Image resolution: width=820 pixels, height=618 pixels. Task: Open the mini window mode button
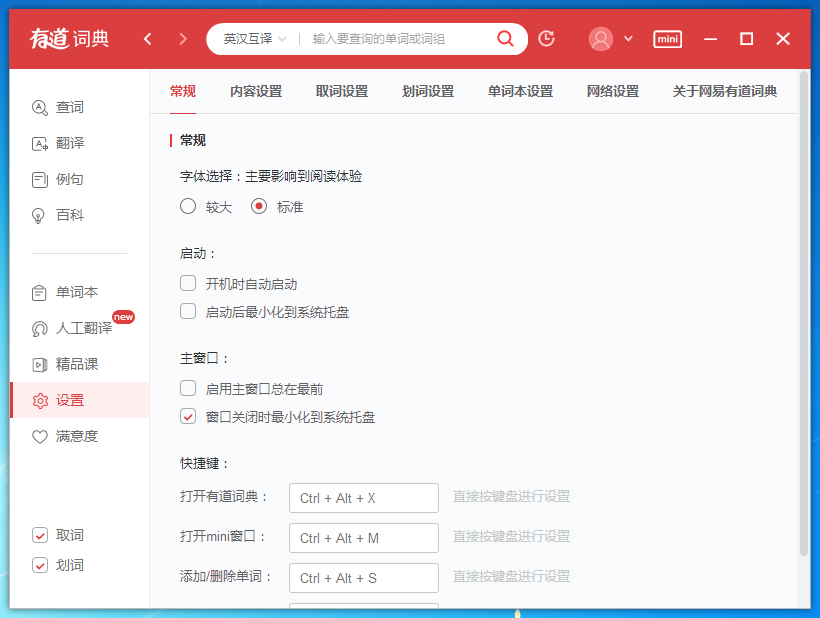click(667, 38)
